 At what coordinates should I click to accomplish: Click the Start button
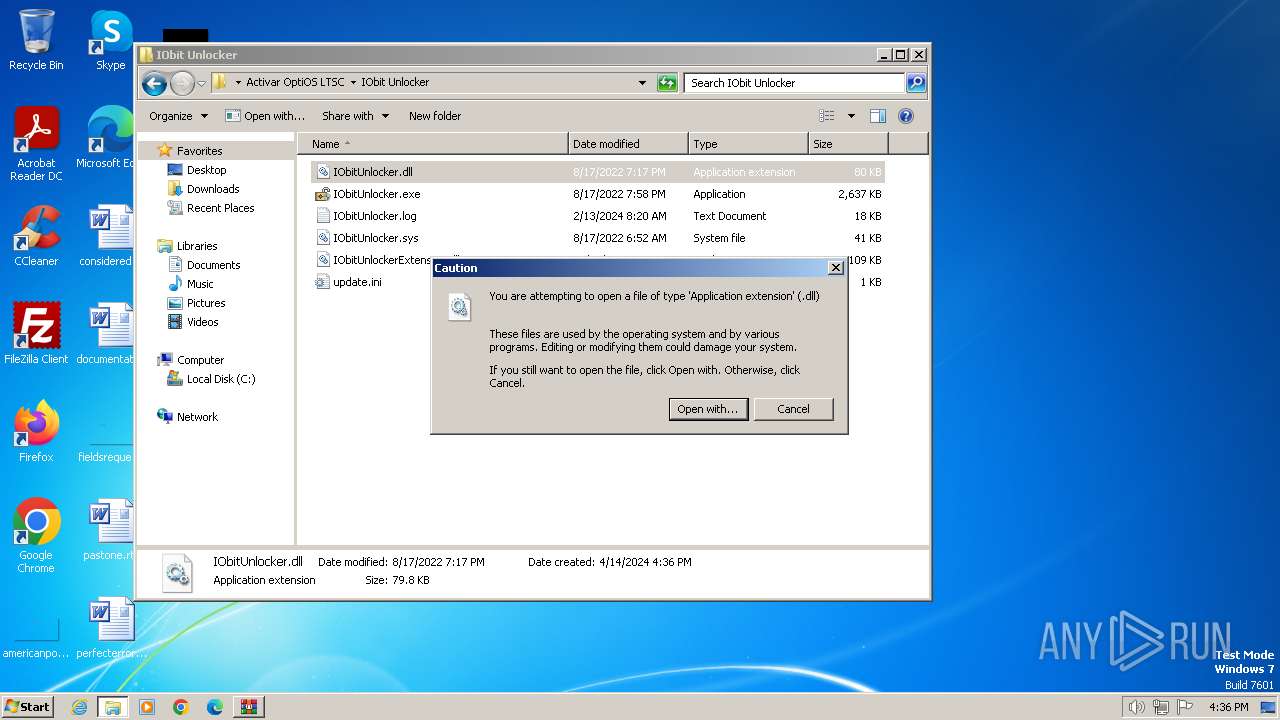tap(28, 706)
